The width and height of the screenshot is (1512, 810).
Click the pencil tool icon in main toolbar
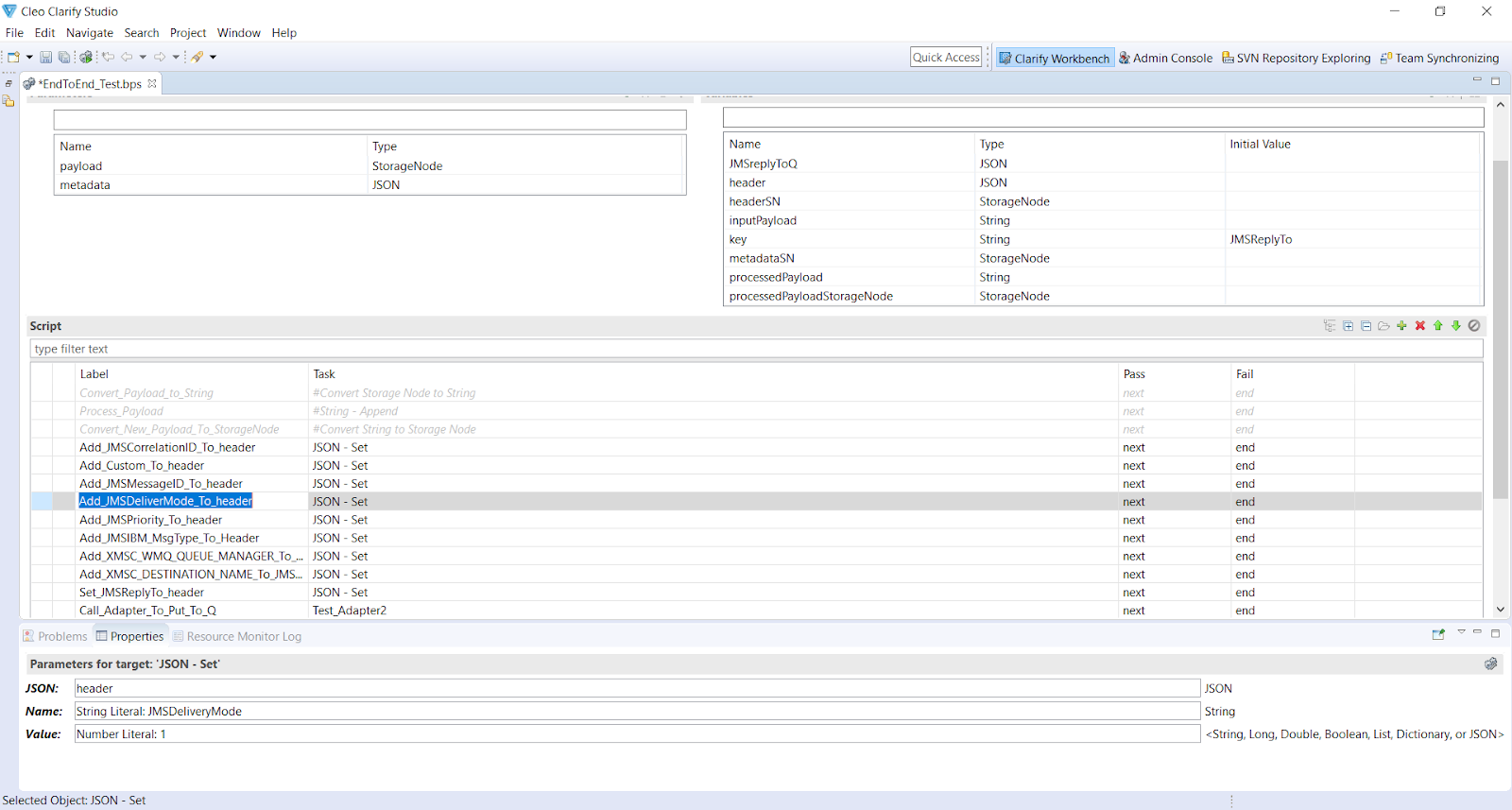[x=198, y=57]
